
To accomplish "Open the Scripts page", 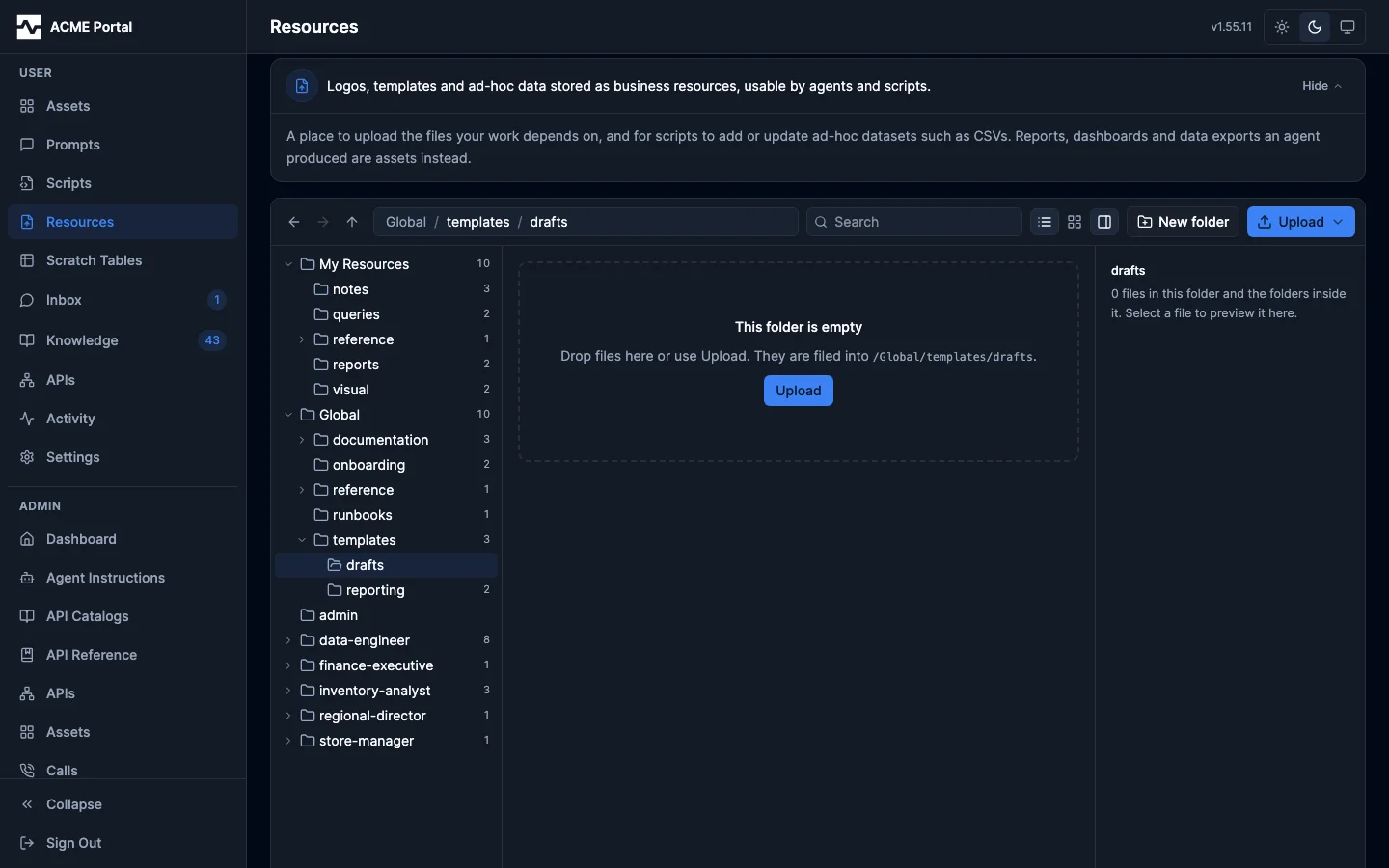I will (x=123, y=183).
